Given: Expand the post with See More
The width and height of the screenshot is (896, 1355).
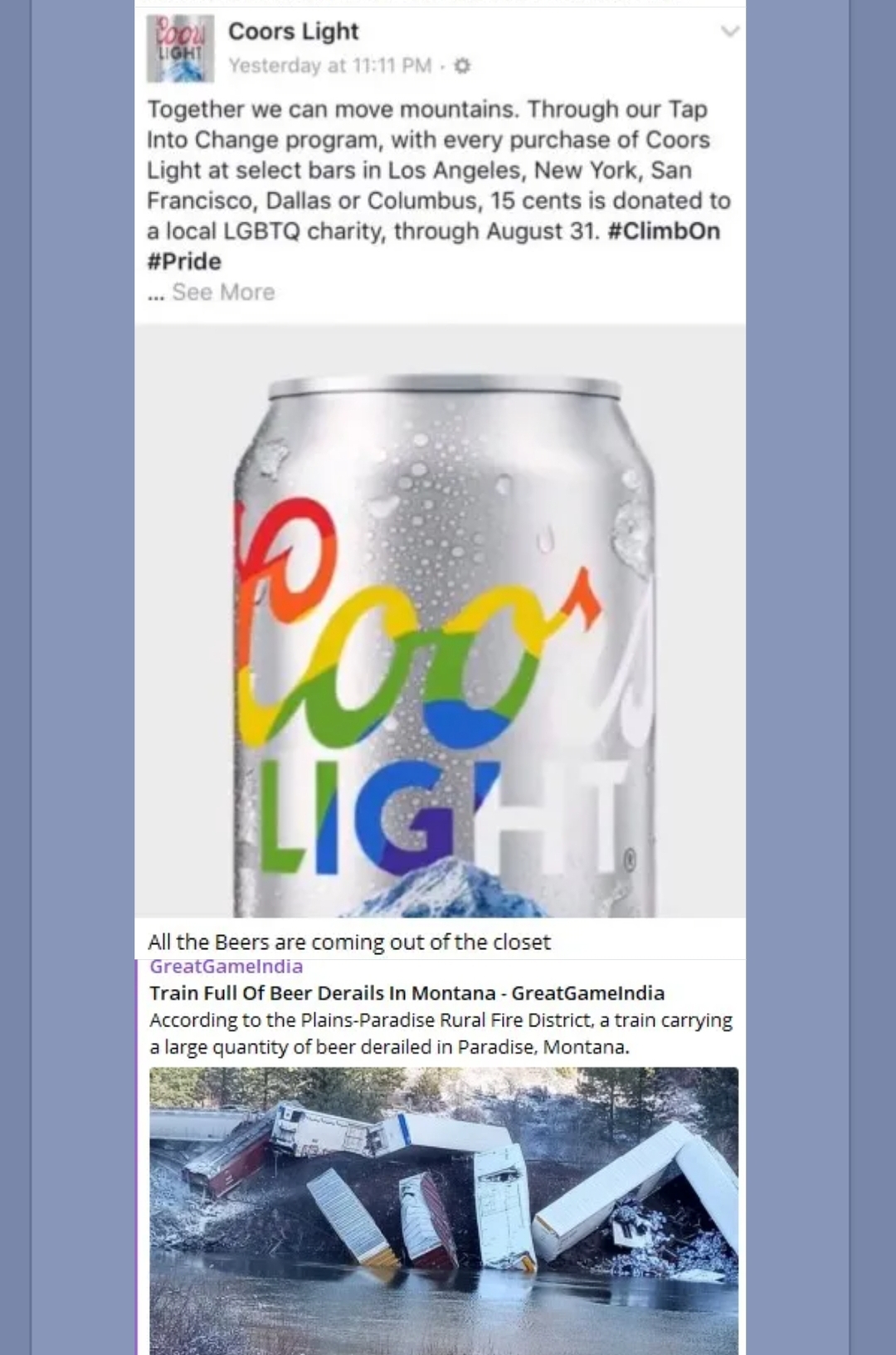Looking at the screenshot, I should pos(223,292).
